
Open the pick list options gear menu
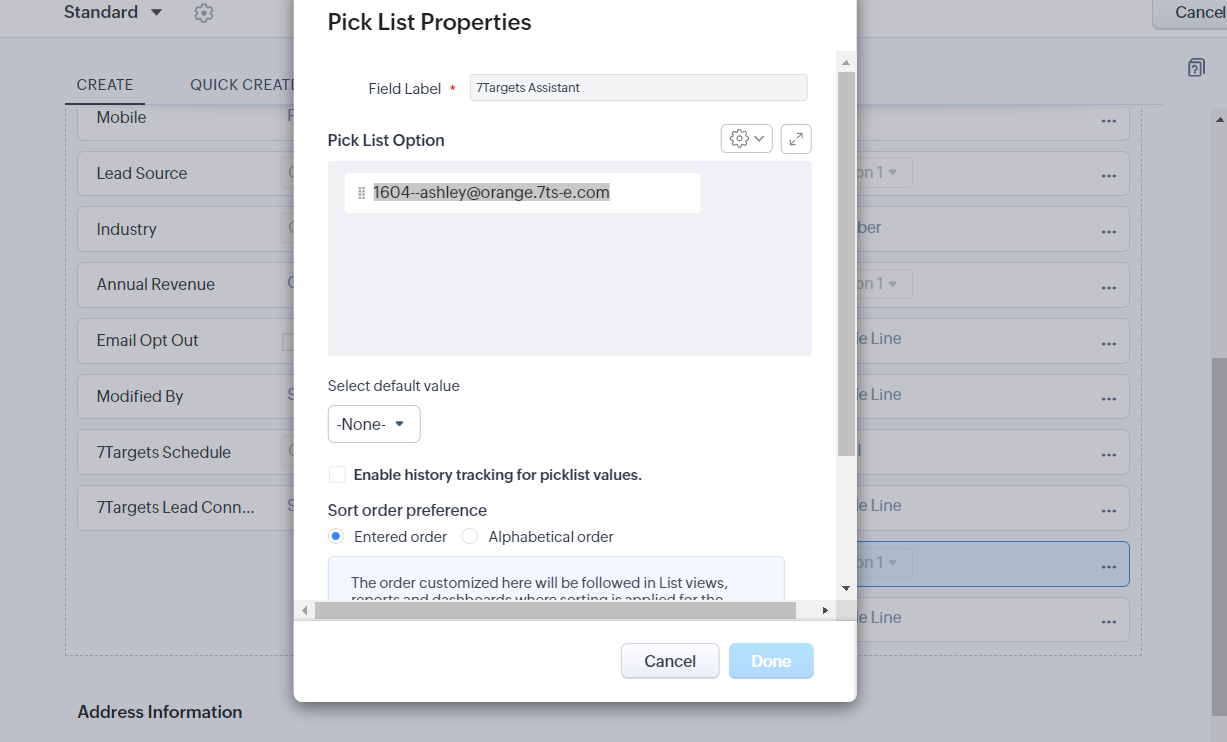(x=746, y=139)
